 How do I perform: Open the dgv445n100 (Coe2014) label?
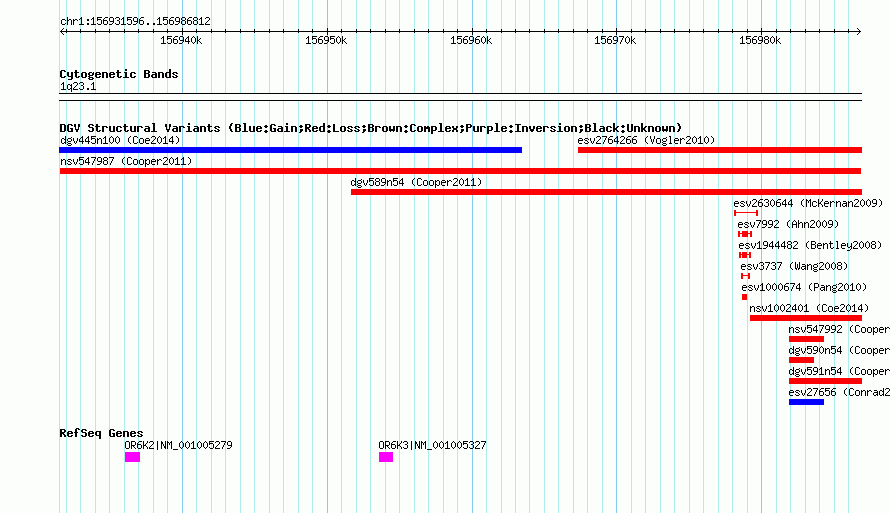click(x=120, y=140)
